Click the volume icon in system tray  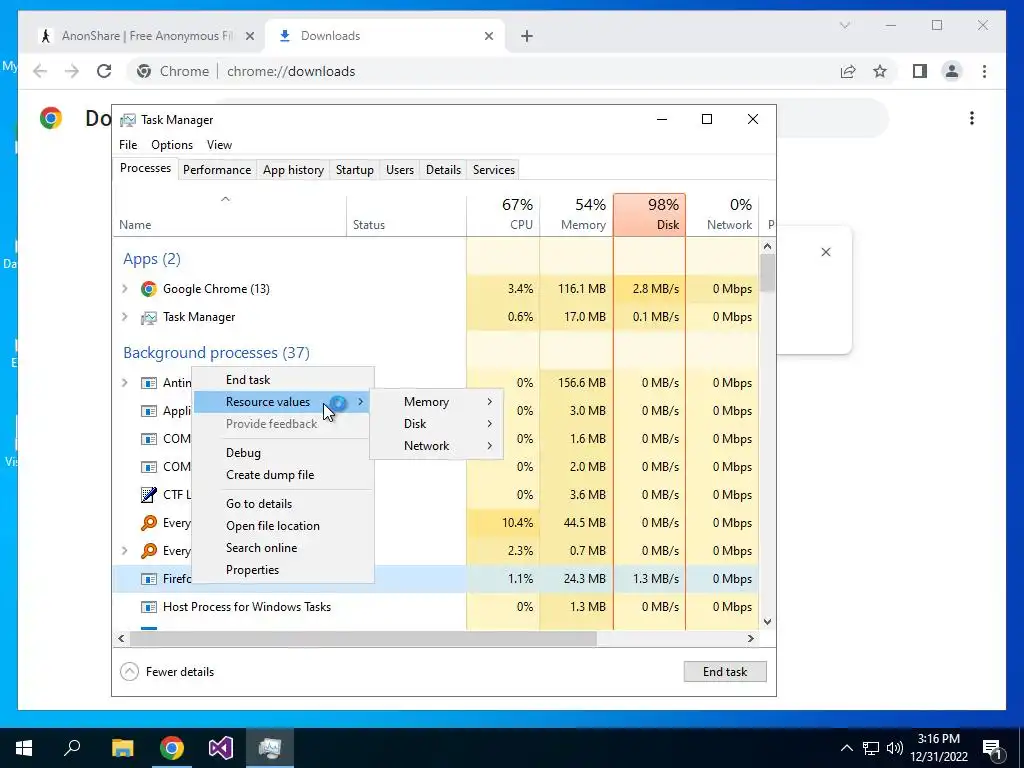tap(894, 748)
